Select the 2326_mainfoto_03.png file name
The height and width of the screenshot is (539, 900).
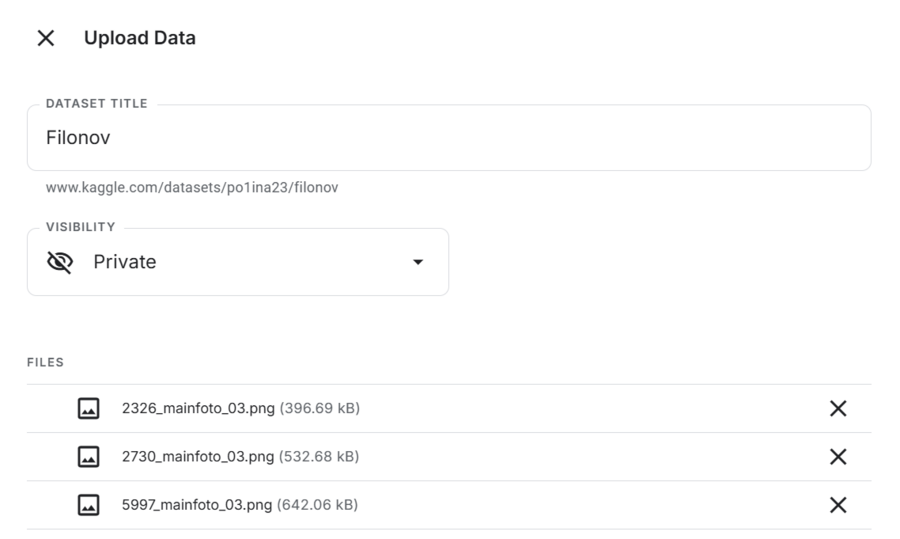click(x=198, y=408)
